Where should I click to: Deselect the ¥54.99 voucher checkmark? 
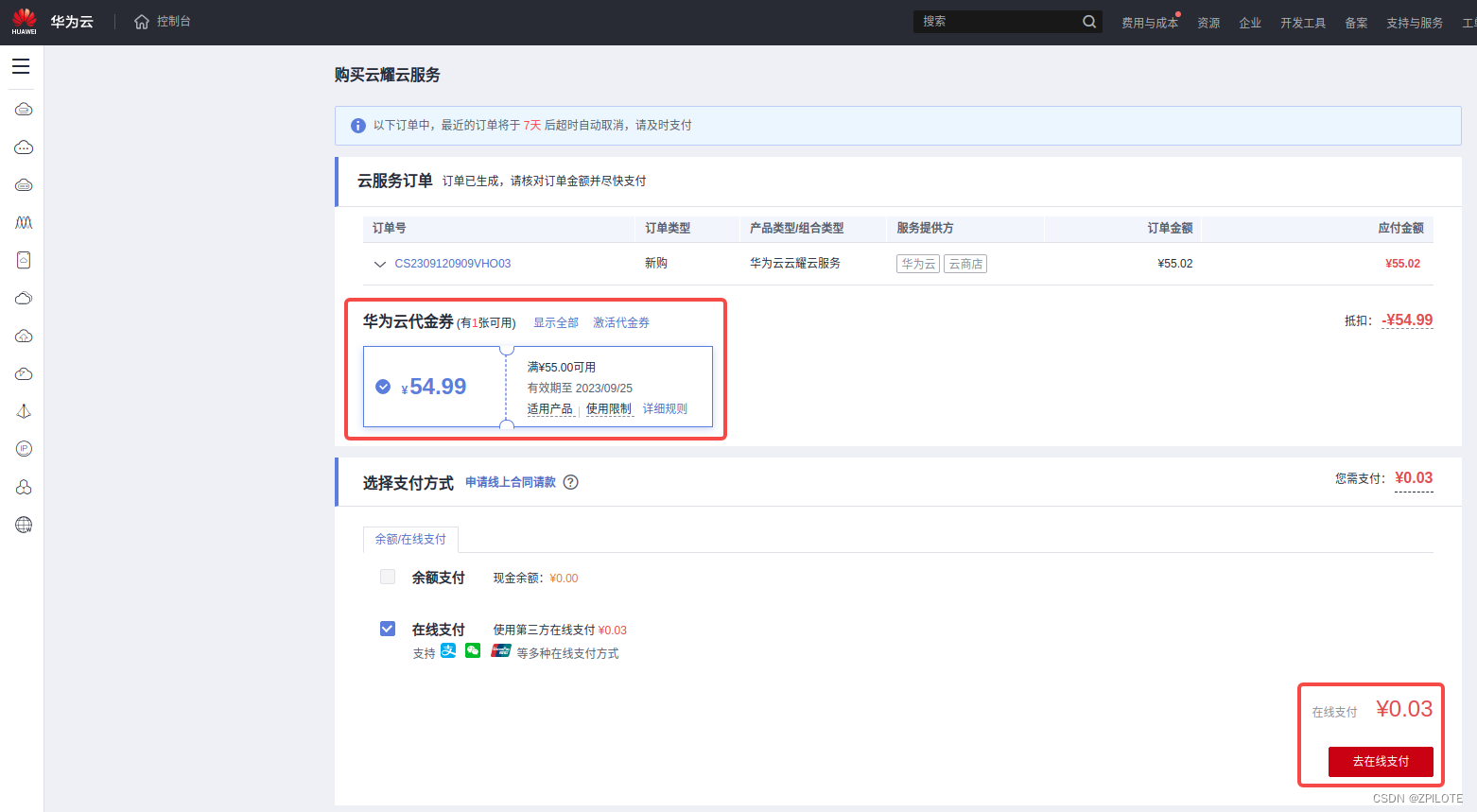point(383,387)
